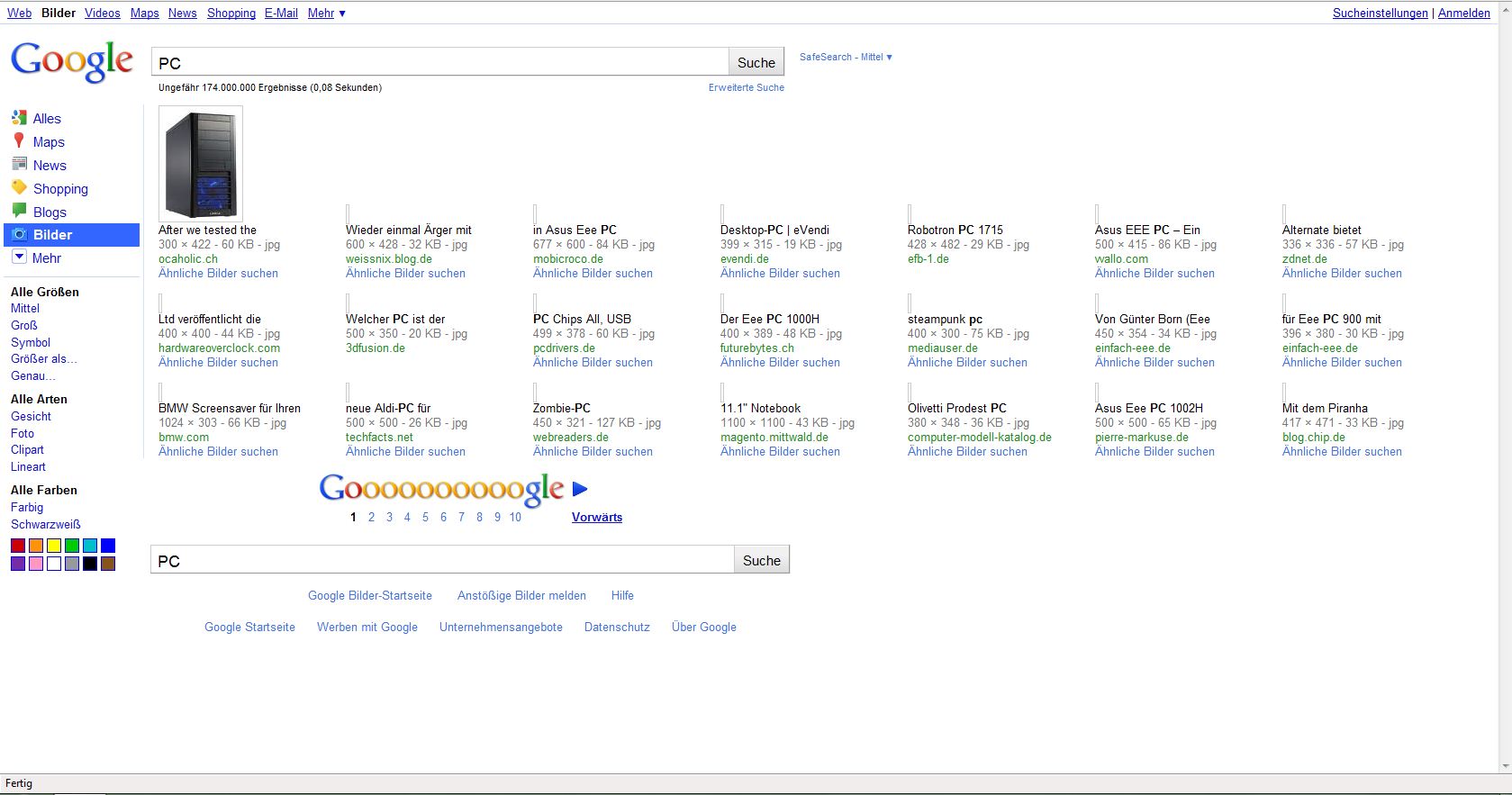Select the pink color swatch
1512x795 pixels.
36,564
